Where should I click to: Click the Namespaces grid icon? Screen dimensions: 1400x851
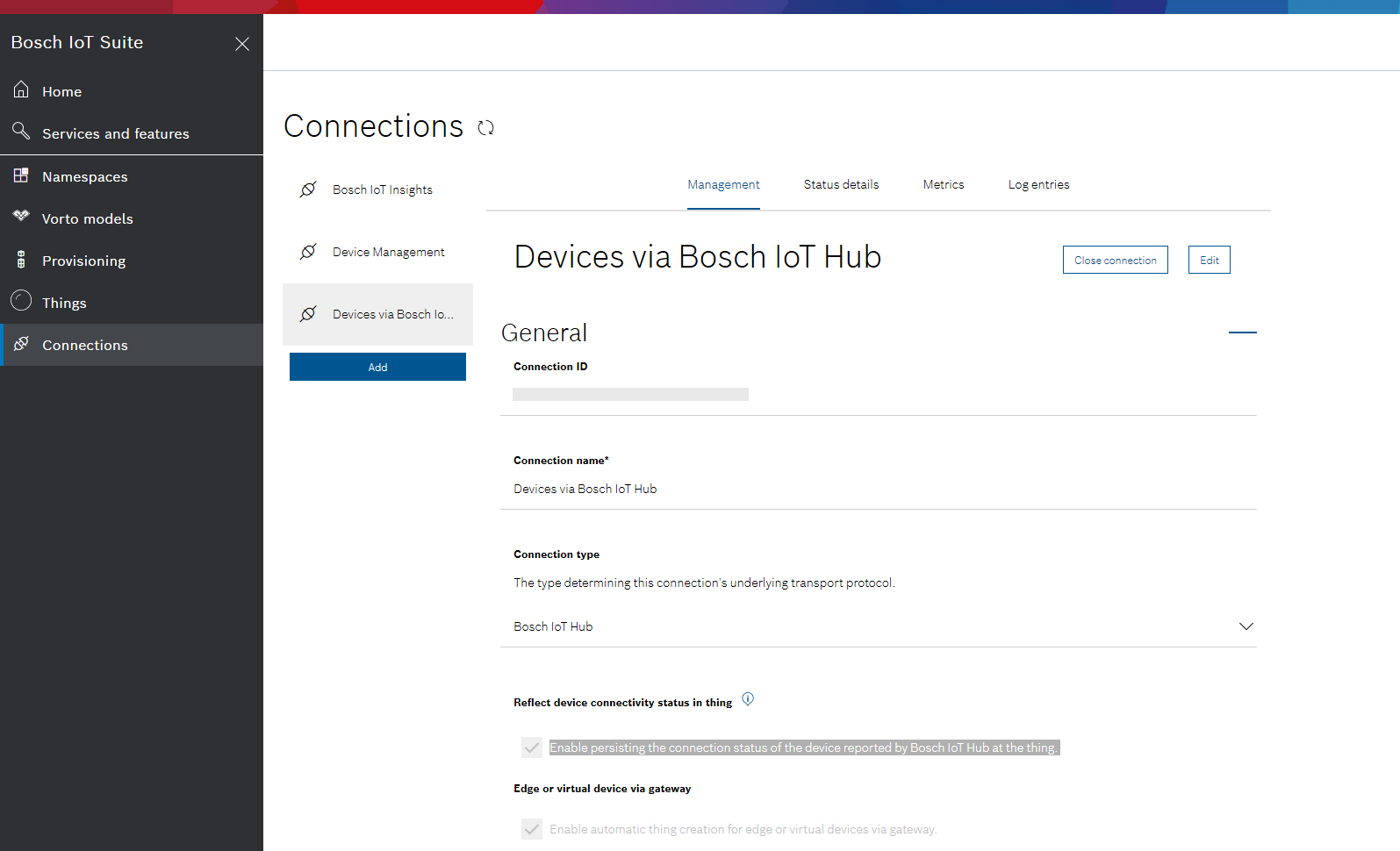tap(21, 175)
